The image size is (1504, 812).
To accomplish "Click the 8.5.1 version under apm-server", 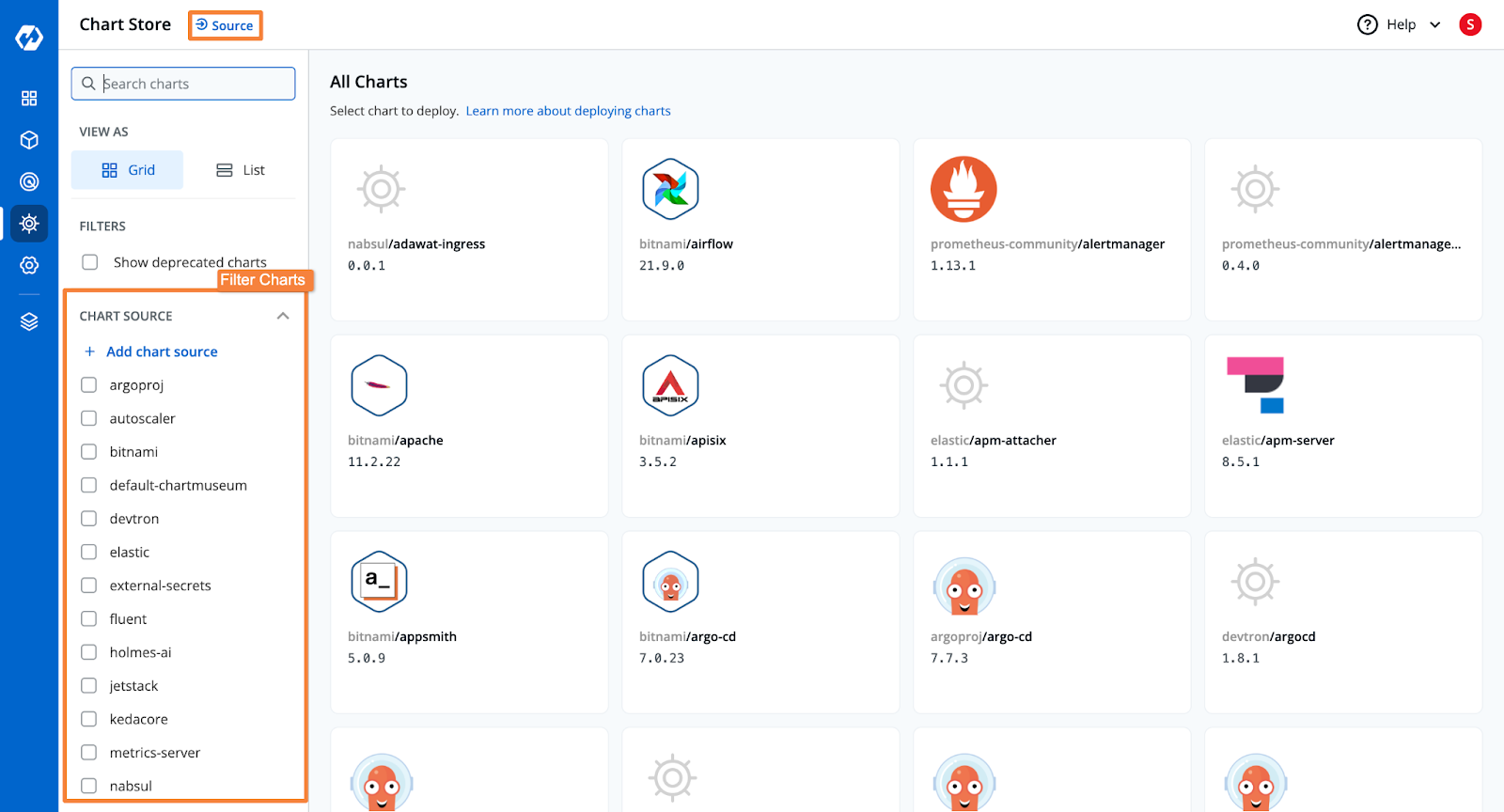I will [1241, 462].
